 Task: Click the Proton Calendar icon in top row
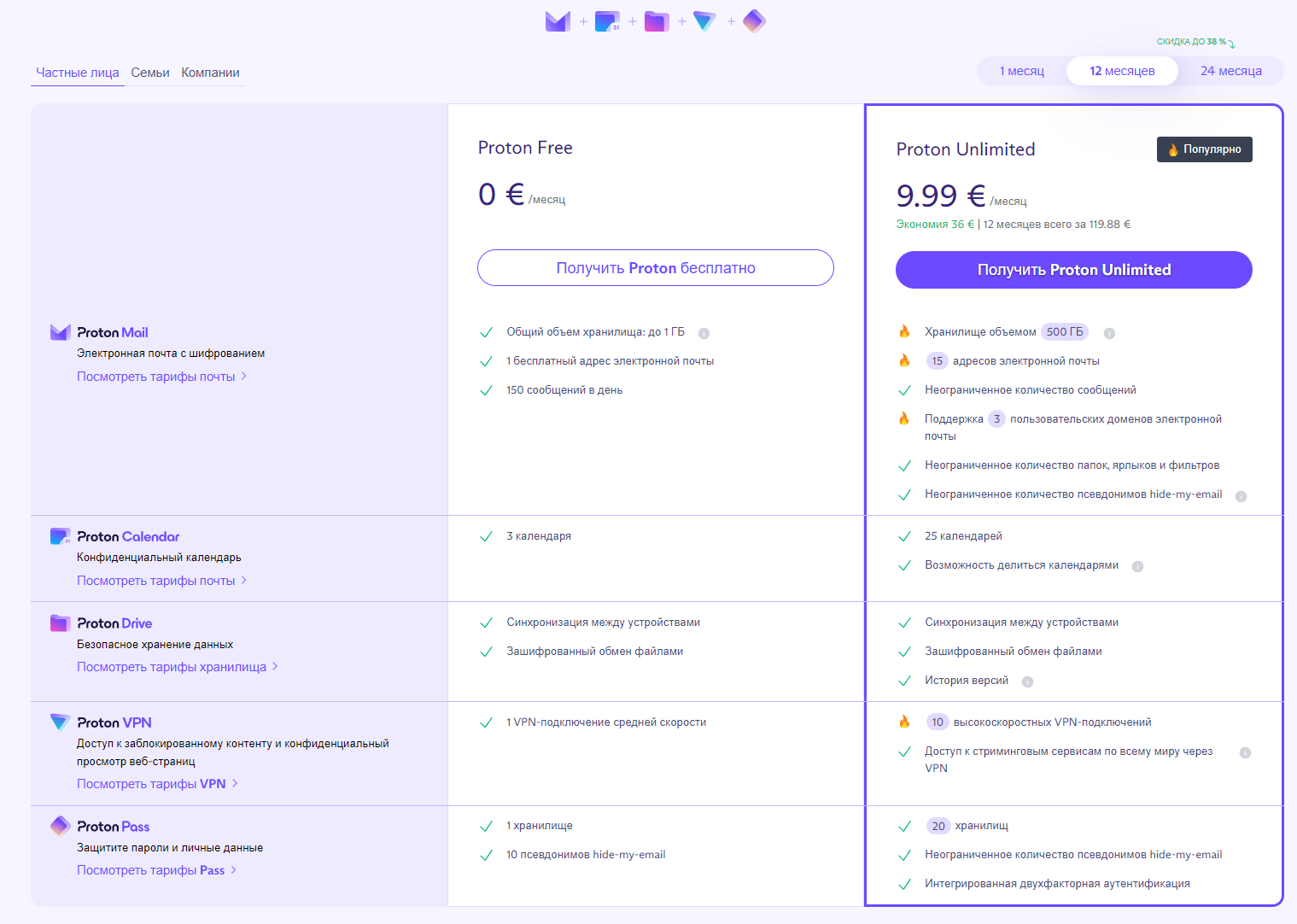point(607,21)
